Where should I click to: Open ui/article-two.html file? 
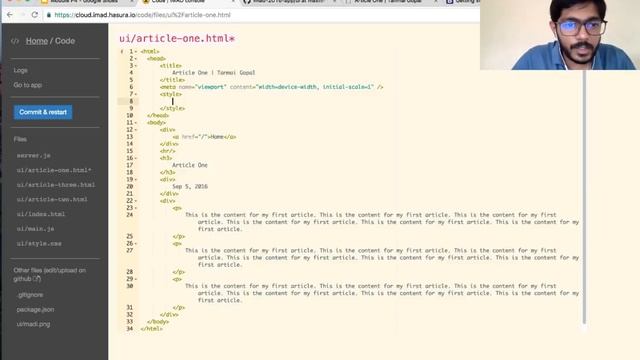point(52,200)
